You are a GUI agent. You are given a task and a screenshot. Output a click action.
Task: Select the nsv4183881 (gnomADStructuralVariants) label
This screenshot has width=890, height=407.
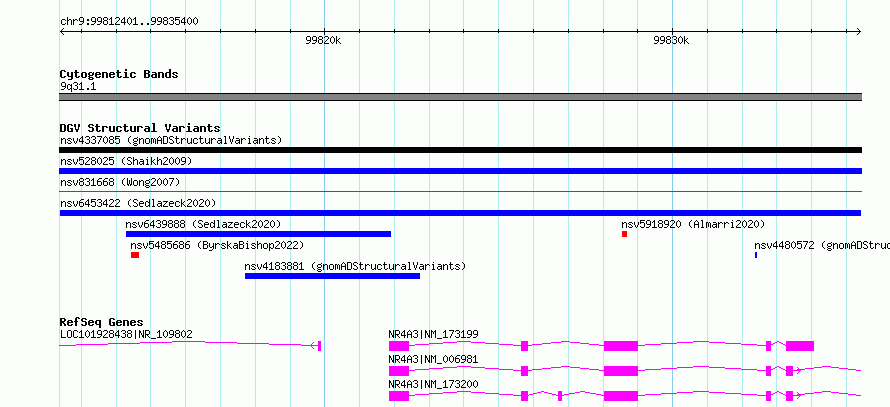coord(355,266)
